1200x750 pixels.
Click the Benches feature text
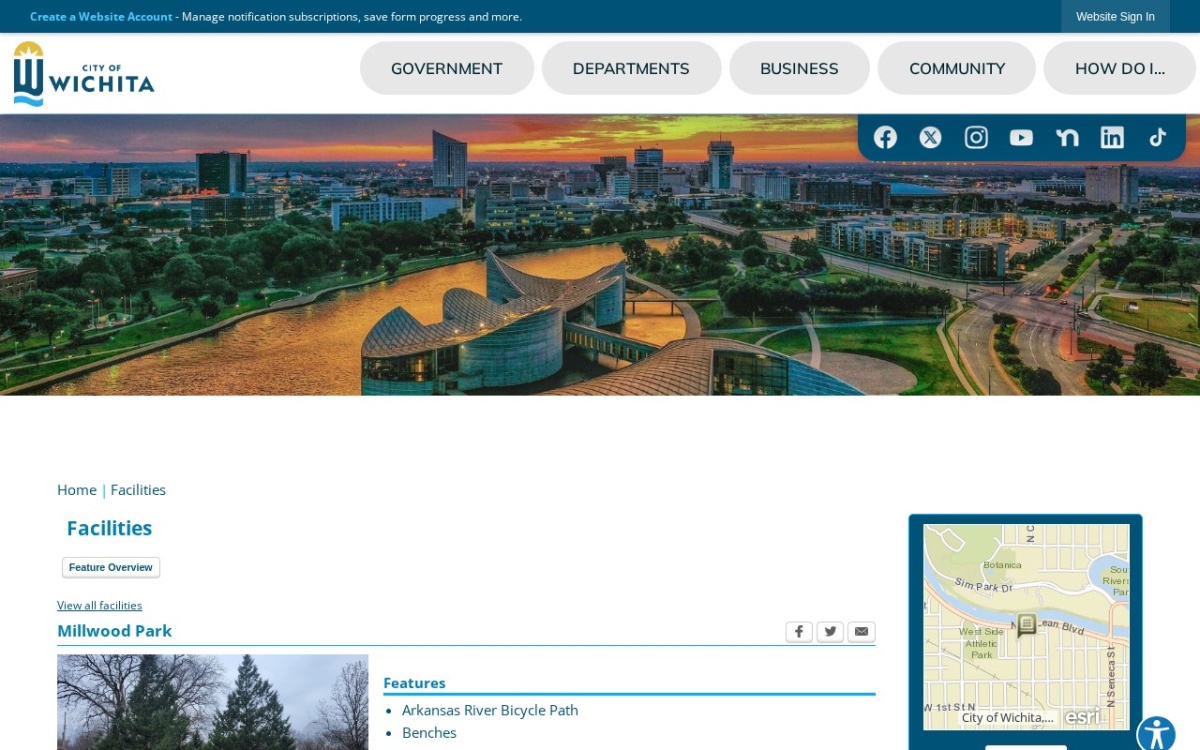(429, 733)
